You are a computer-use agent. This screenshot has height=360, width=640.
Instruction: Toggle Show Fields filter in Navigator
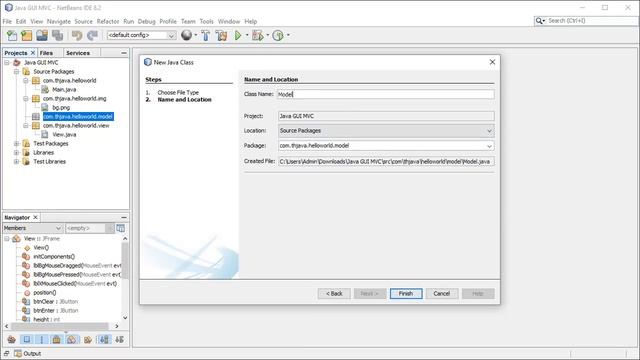(x=27, y=340)
